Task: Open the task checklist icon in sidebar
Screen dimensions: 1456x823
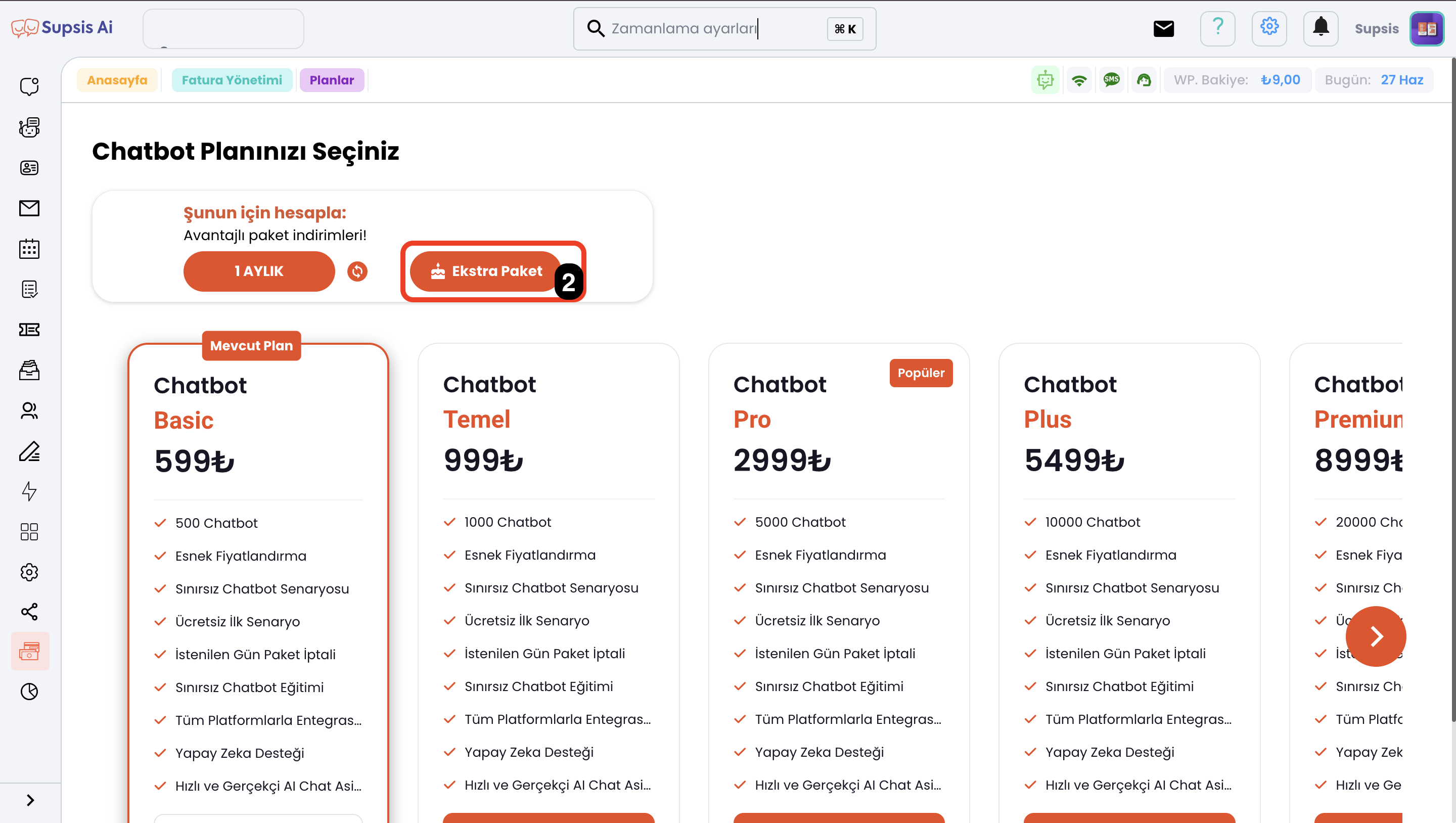Action: tap(29, 289)
